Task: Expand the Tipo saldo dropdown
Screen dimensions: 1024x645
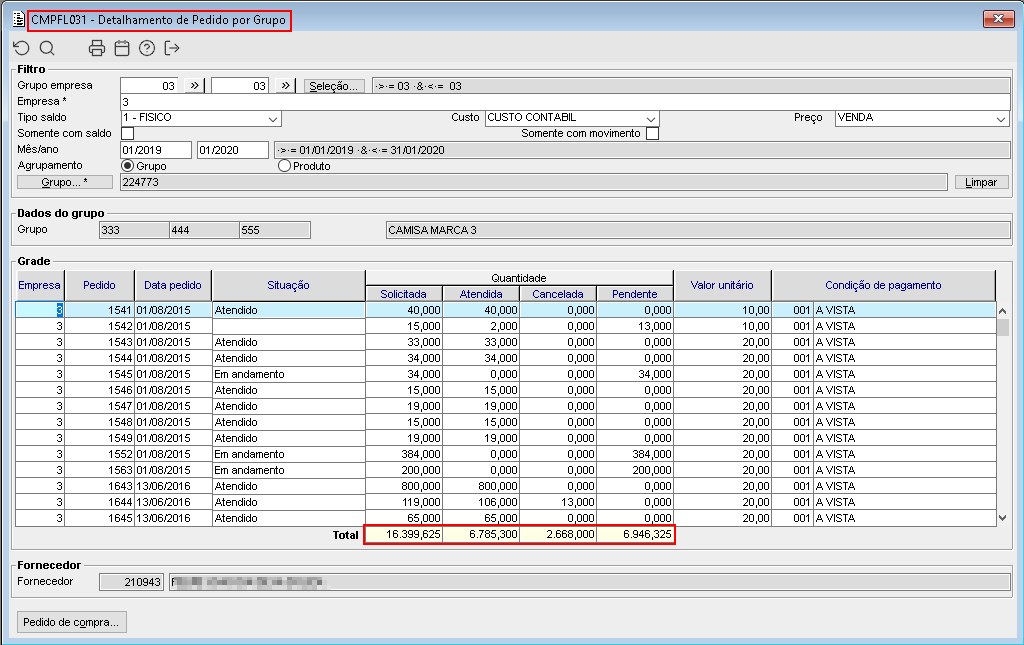Action: [273, 118]
